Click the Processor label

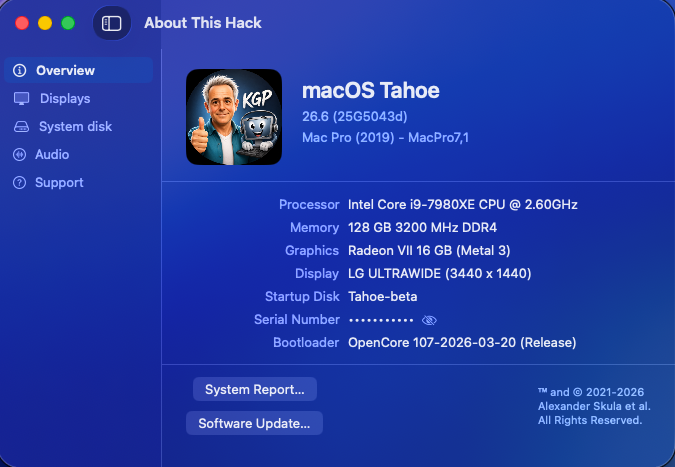309,204
